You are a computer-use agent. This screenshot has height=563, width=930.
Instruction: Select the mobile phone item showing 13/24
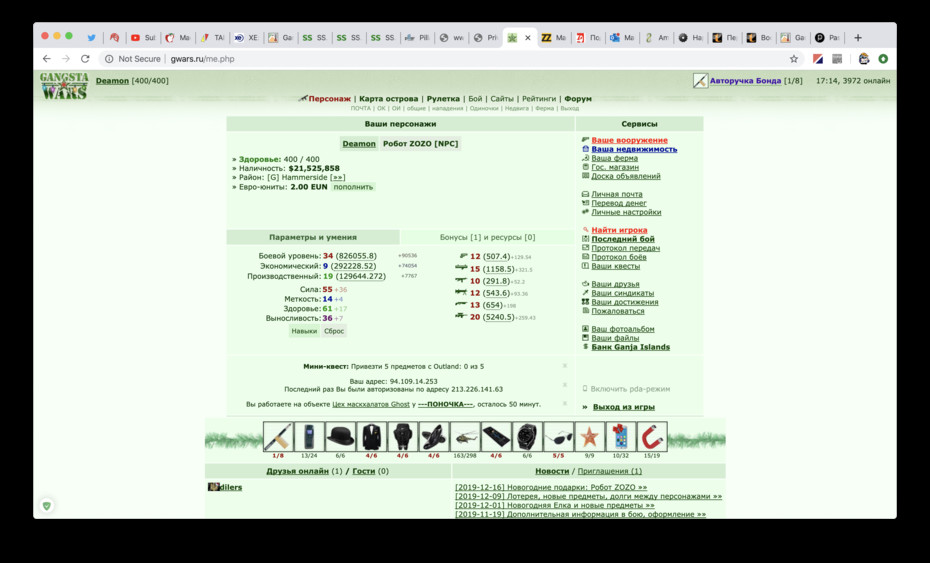click(x=309, y=437)
